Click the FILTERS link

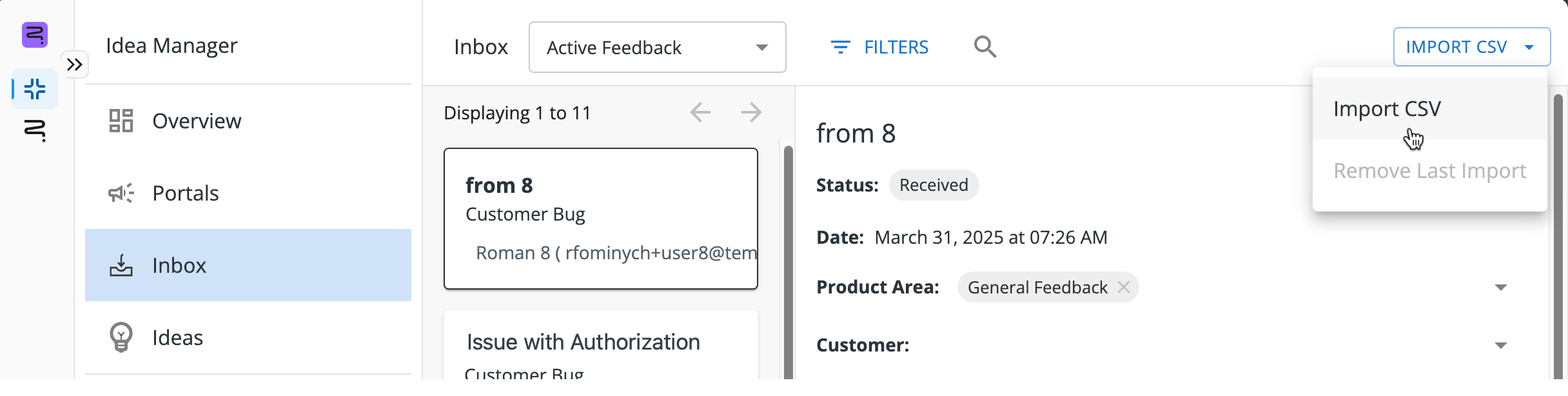[896, 46]
